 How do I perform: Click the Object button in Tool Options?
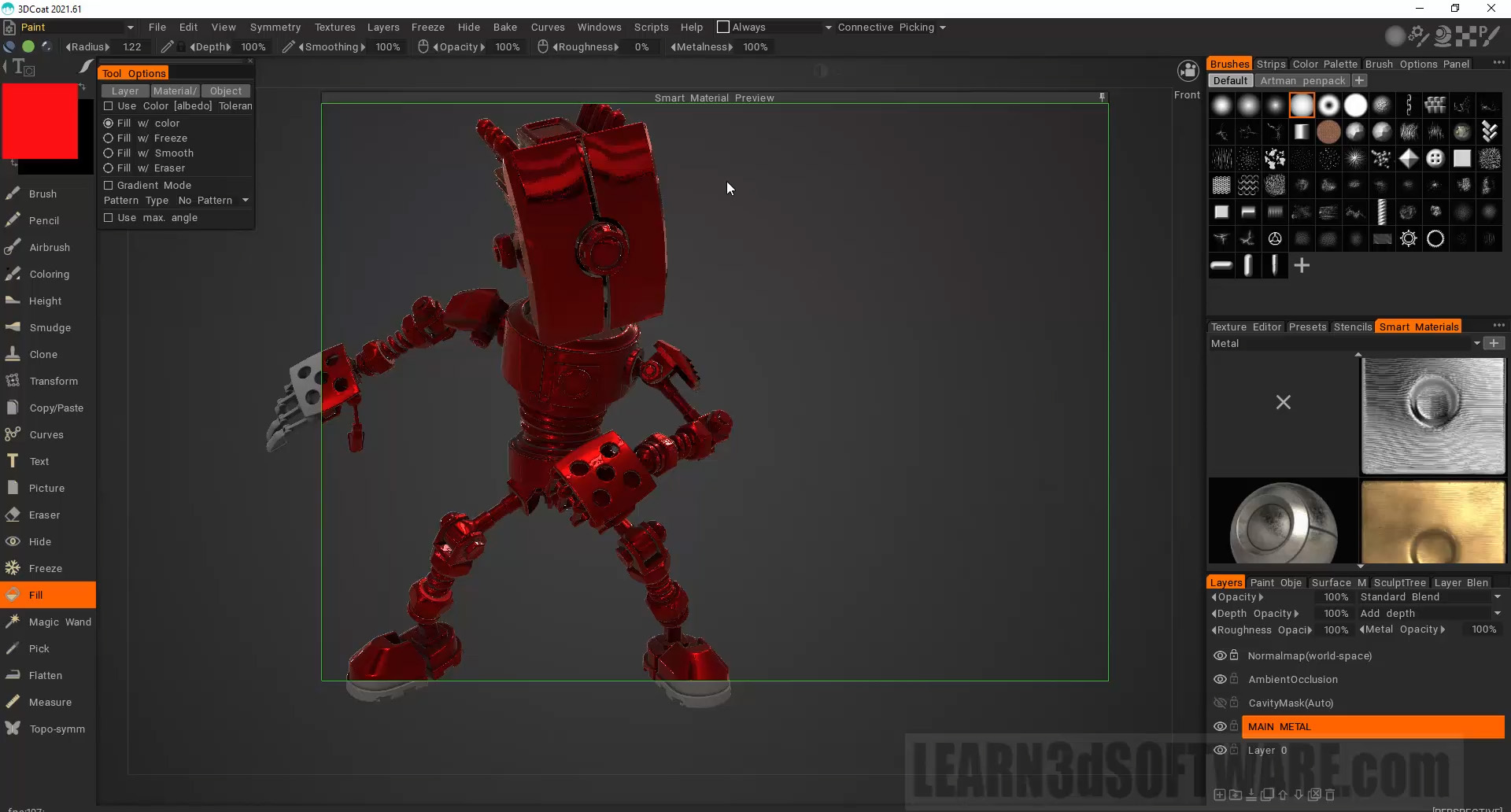pyautogui.click(x=225, y=91)
